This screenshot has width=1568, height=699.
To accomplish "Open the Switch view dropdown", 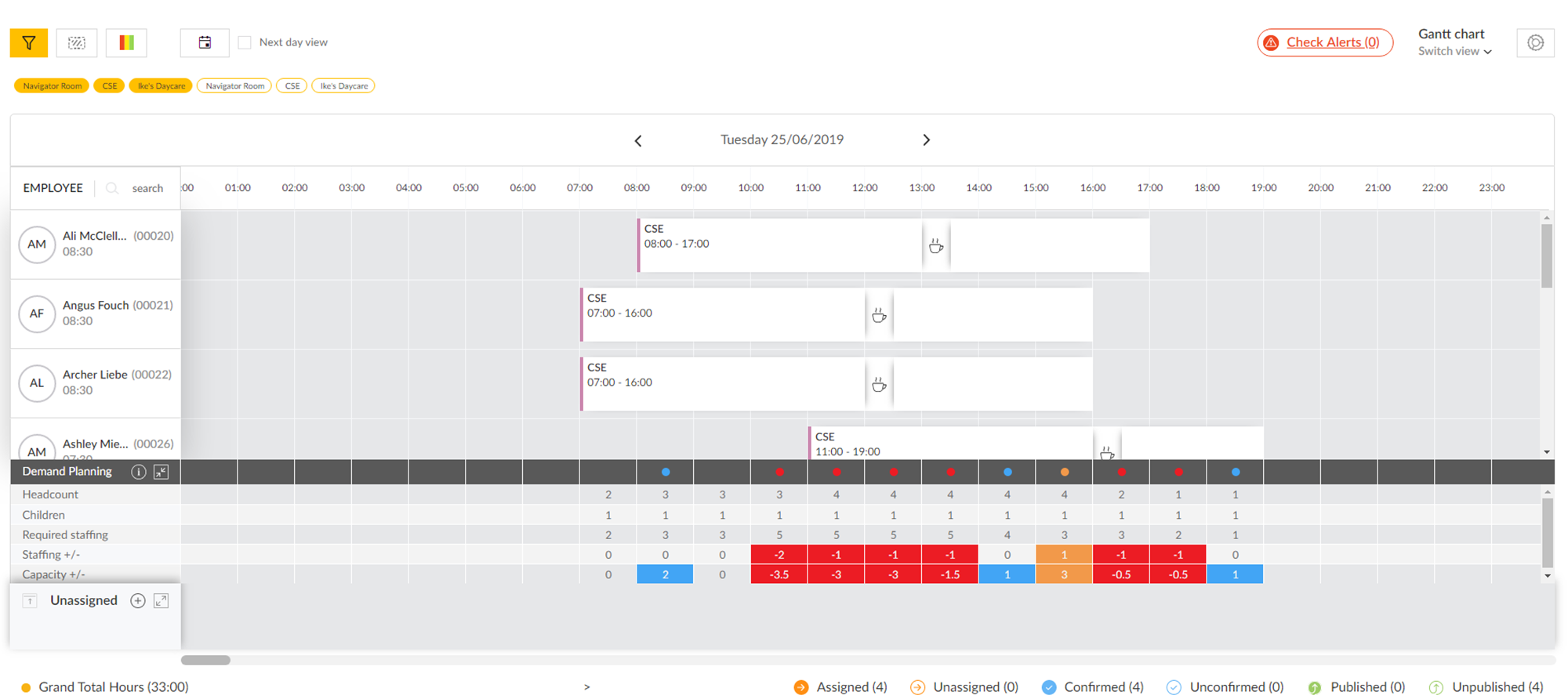I will 1454,52.
